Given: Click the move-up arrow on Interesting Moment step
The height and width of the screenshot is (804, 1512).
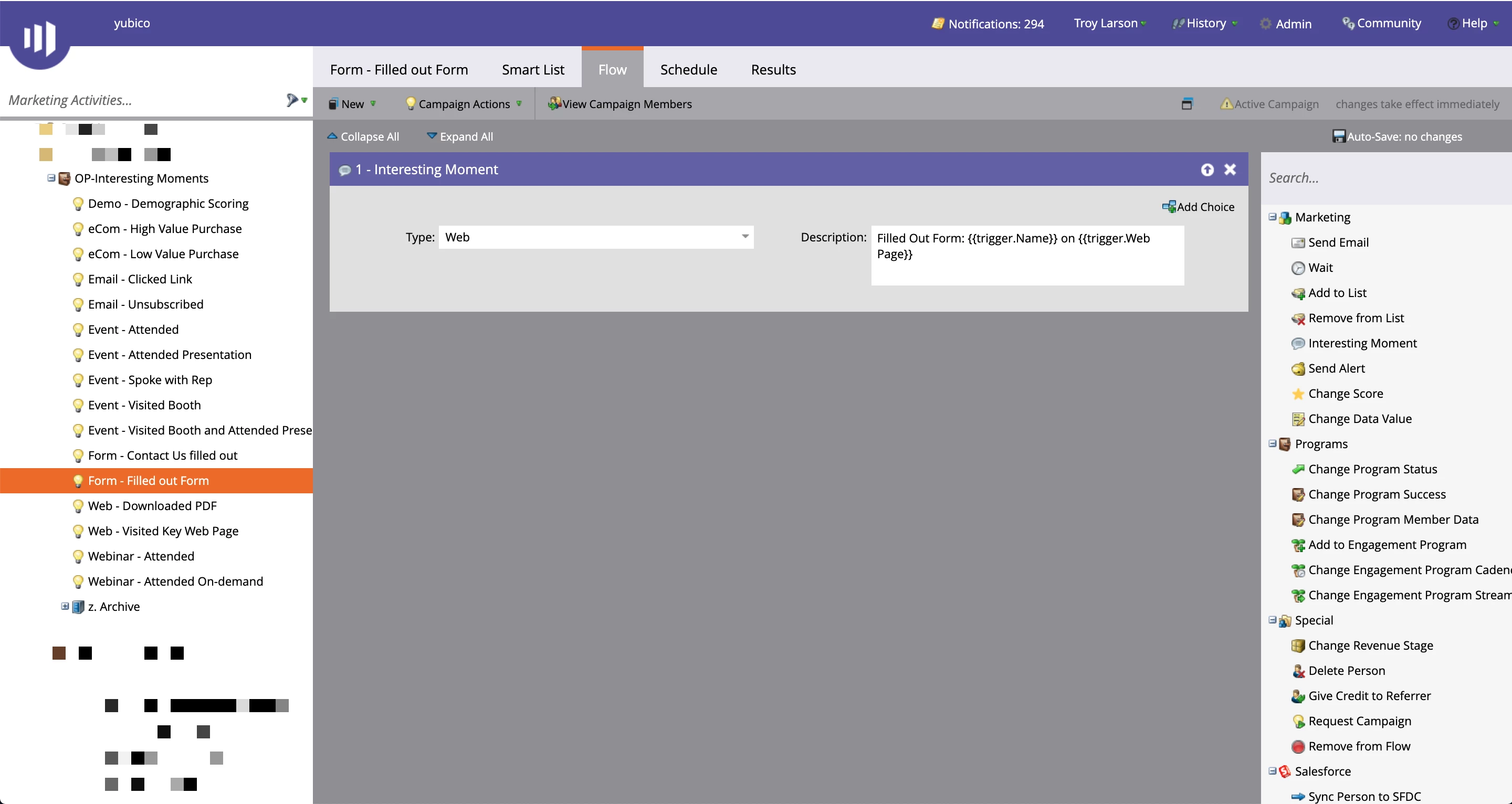Looking at the screenshot, I should click(1207, 170).
